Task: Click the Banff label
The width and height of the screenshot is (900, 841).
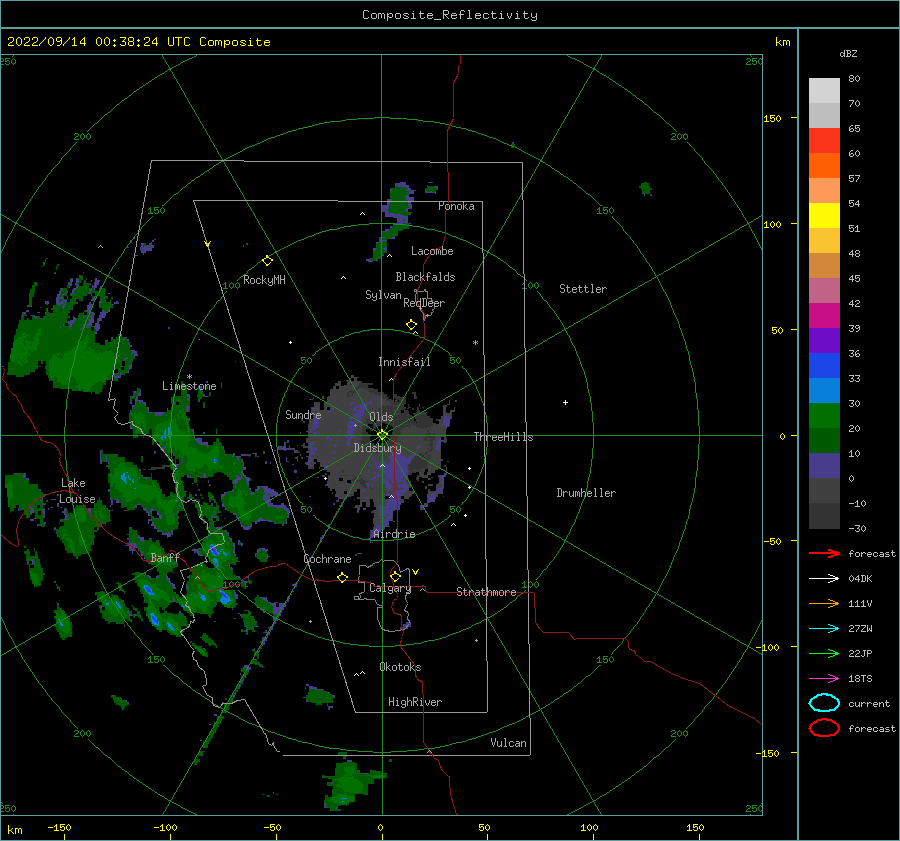Action: pos(165,557)
